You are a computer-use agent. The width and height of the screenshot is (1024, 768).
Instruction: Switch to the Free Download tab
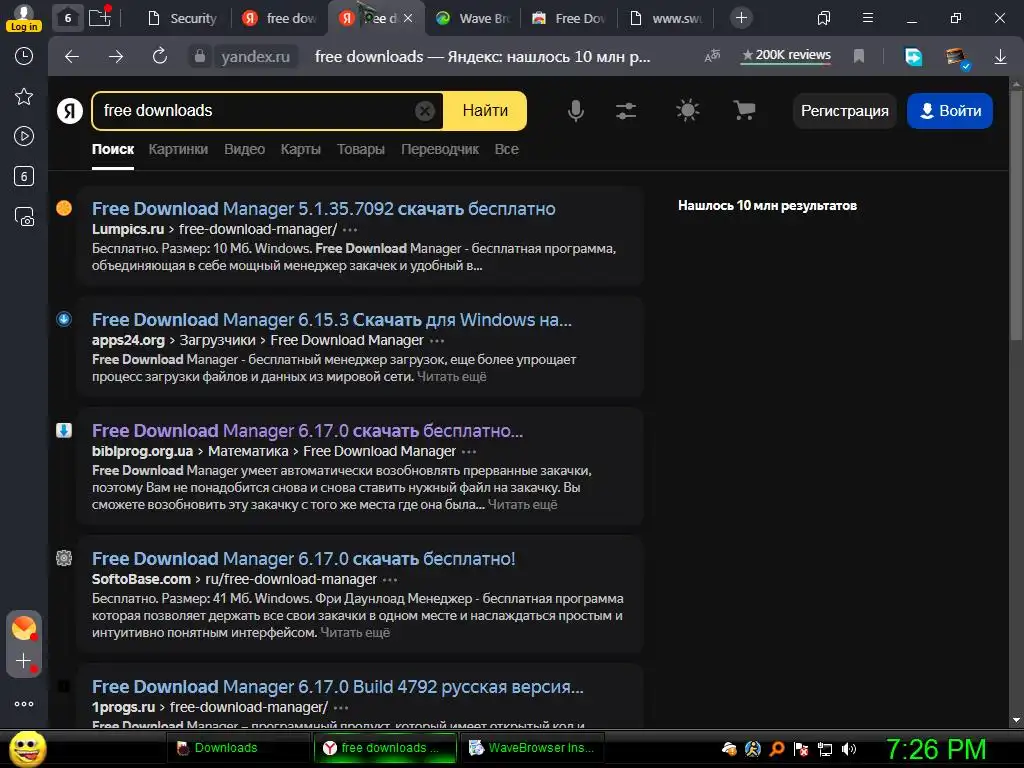click(569, 18)
